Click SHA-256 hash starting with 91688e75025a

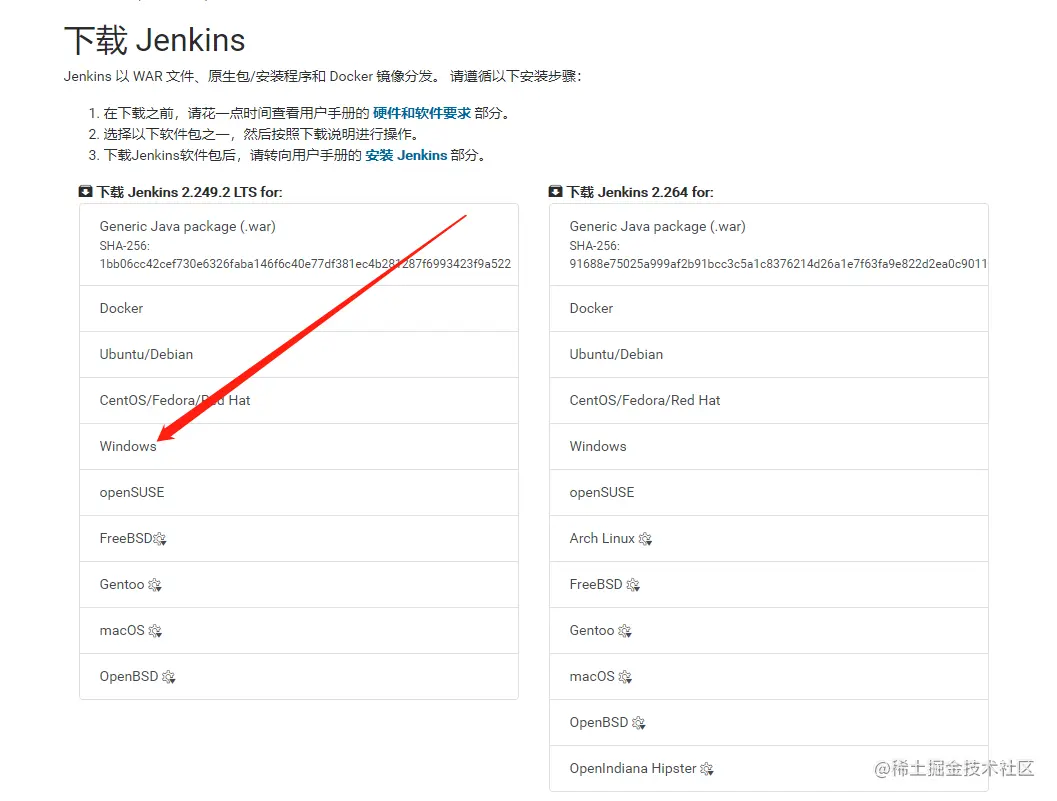(778, 264)
